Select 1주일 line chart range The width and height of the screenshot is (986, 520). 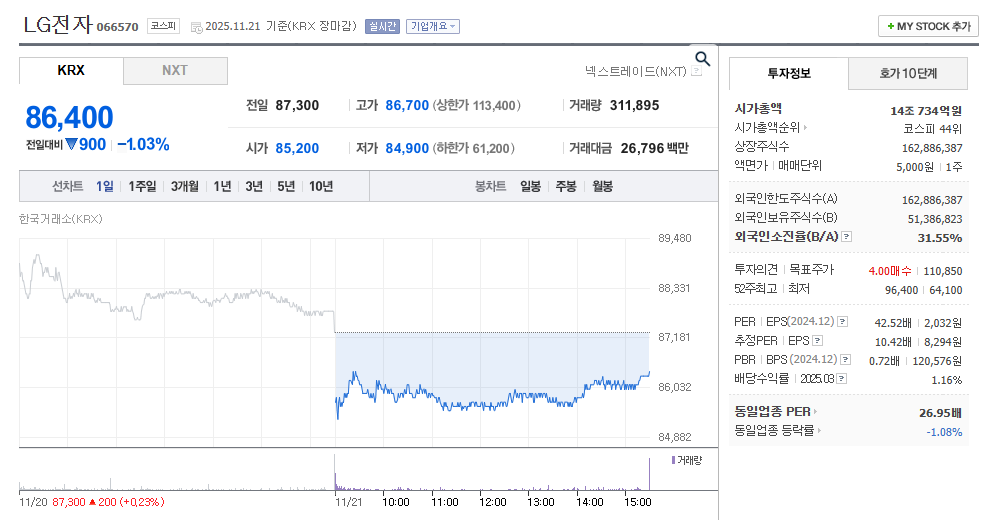[x=142, y=186]
